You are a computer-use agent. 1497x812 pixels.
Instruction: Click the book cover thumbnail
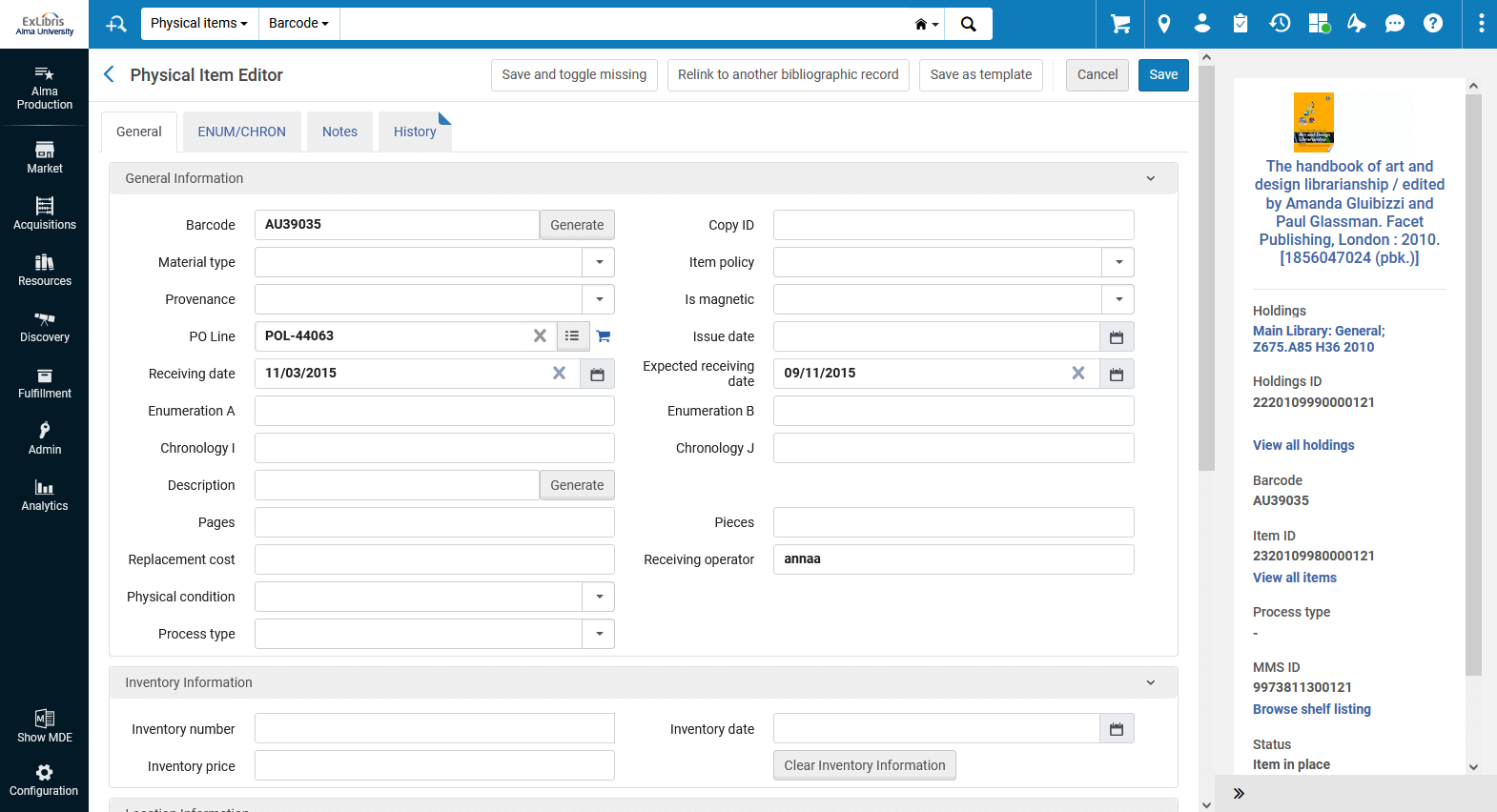(x=1313, y=122)
